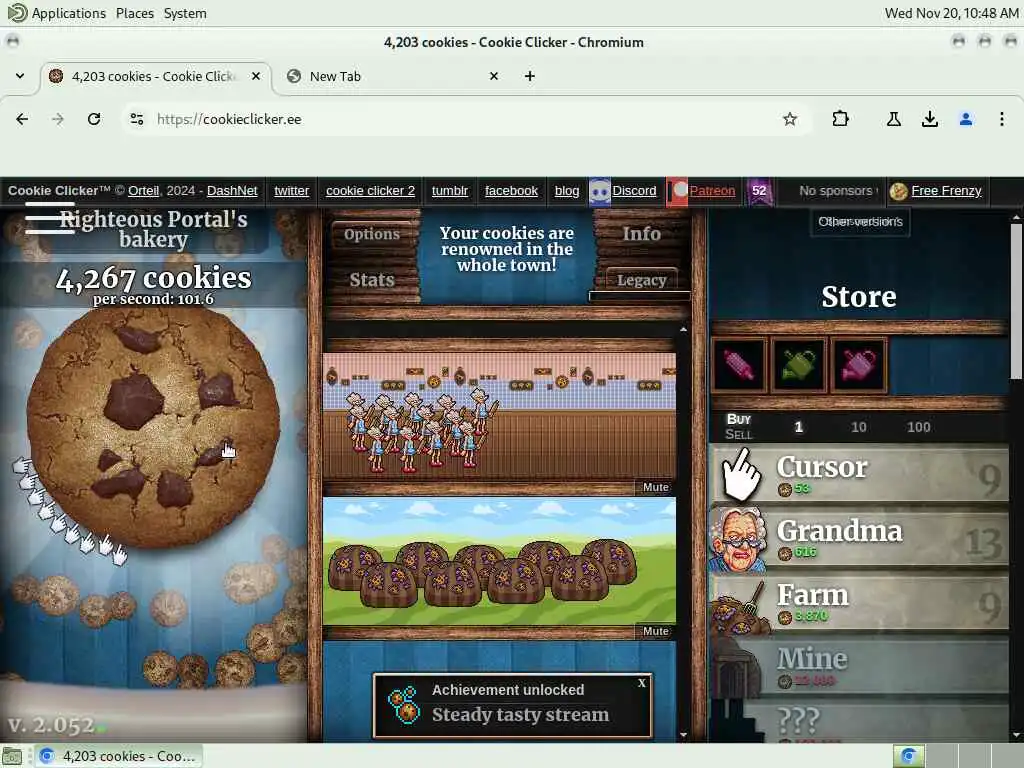Close the achievement unlocked notification
The width and height of the screenshot is (1024, 768).
(x=642, y=683)
